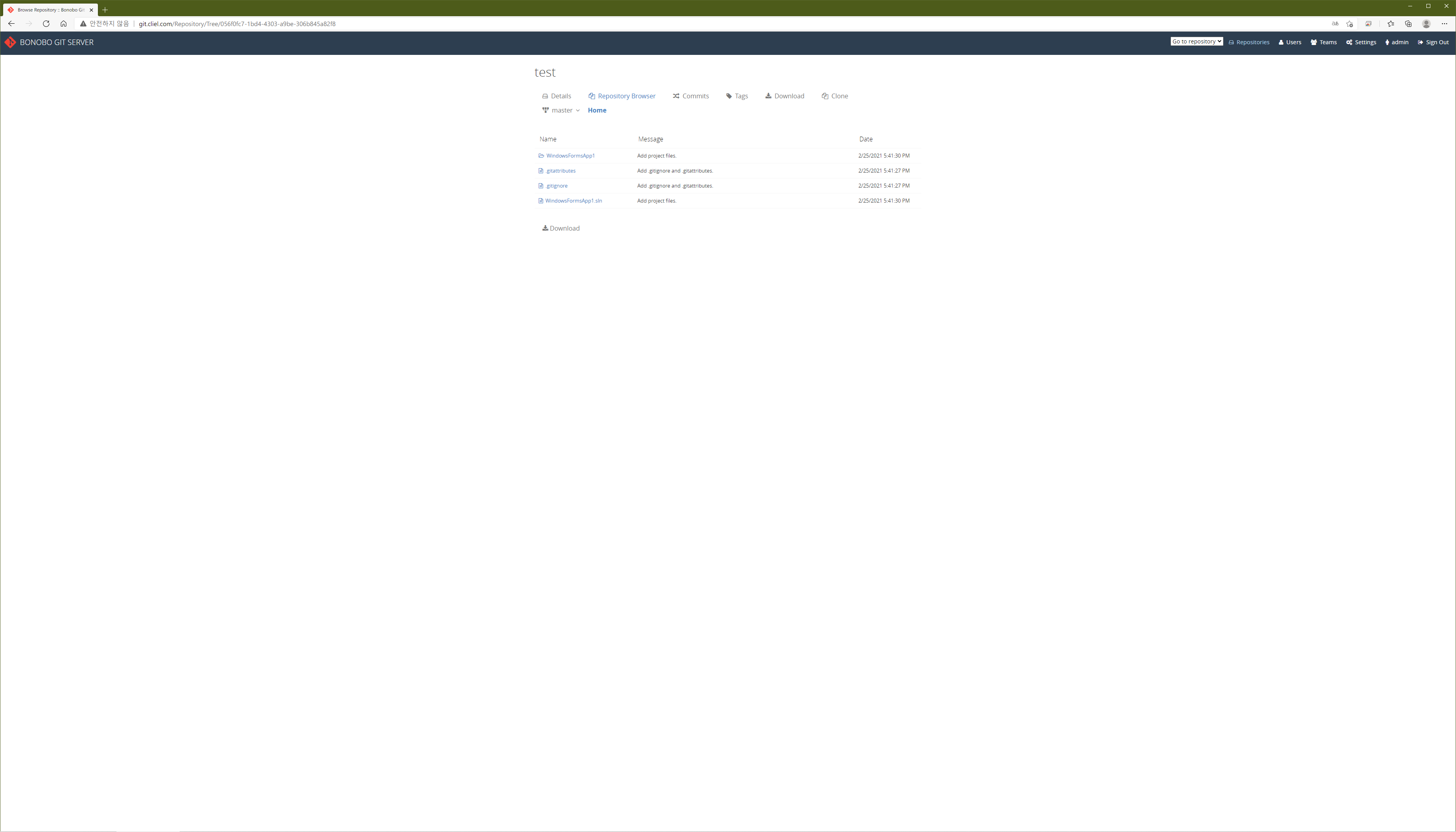The image size is (1456, 832).
Task: Open Settings in the top navigation
Action: click(1361, 42)
